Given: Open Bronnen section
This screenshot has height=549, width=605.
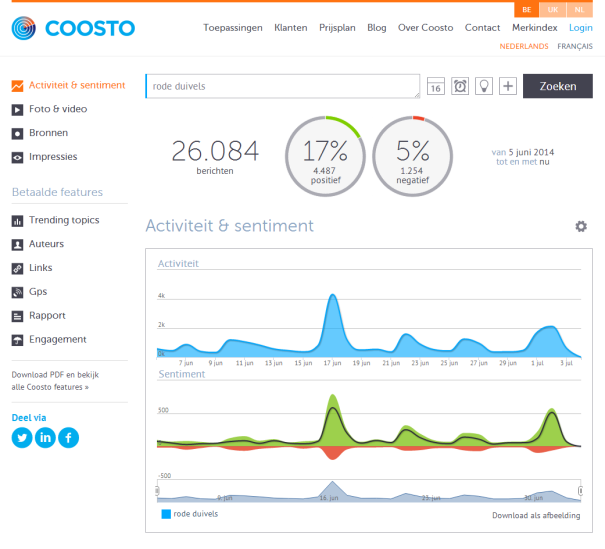Looking at the screenshot, I should click(x=48, y=133).
